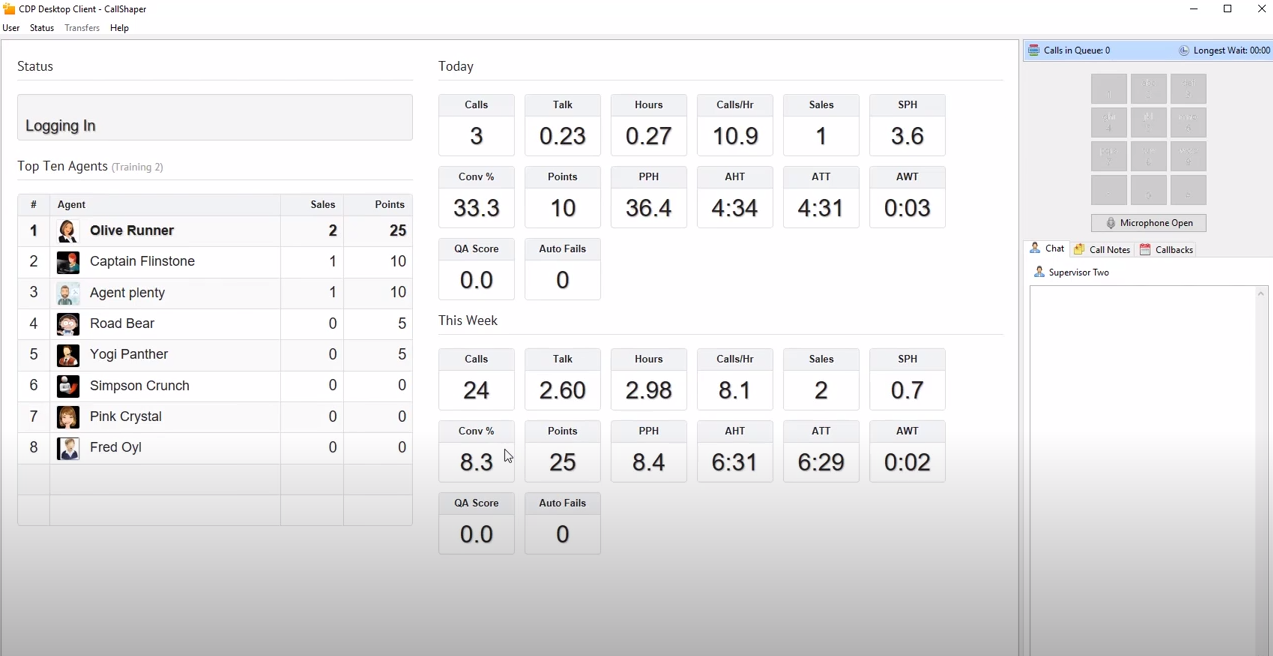Switch to the Call Notes tab
This screenshot has width=1273, height=656.
tap(1102, 250)
